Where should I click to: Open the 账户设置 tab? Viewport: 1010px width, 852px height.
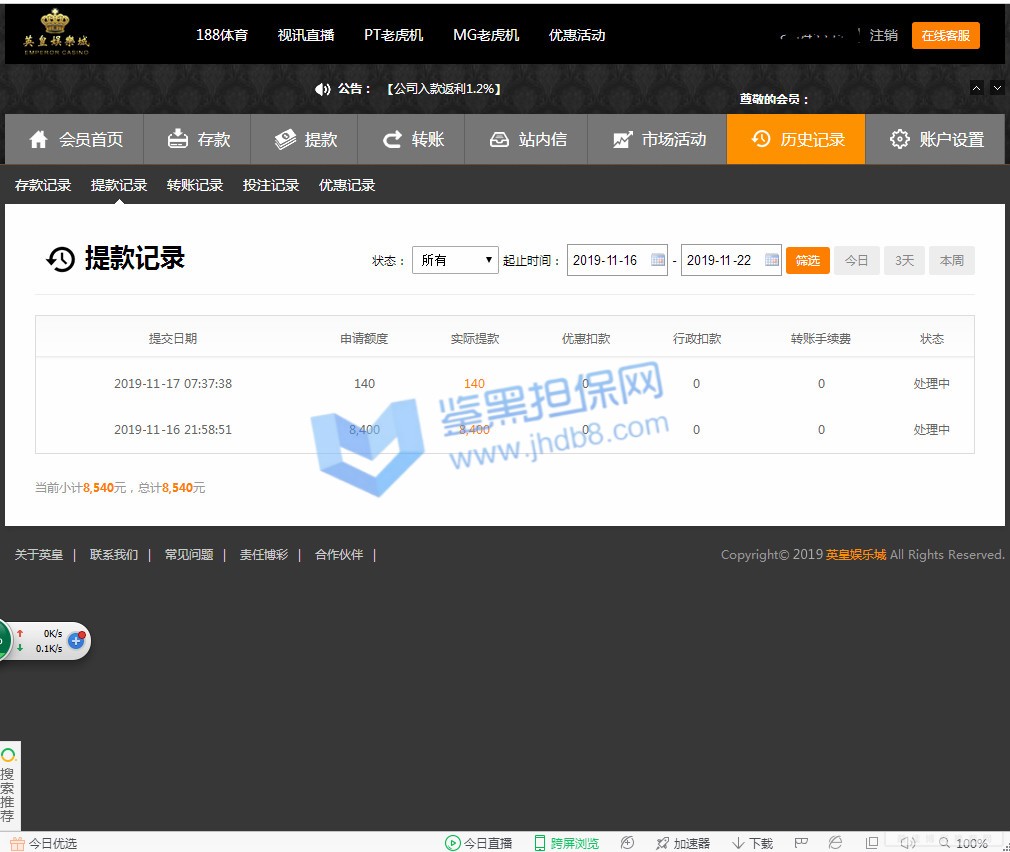[x=936, y=139]
